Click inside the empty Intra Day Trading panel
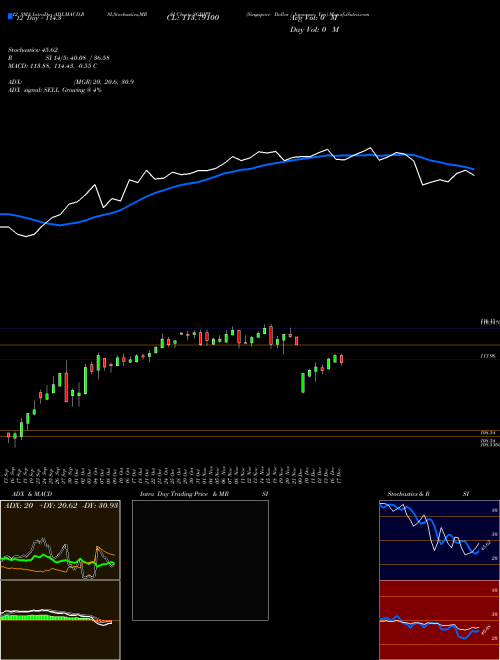Image resolution: width=500 pixels, height=660 pixels. pos(200,560)
